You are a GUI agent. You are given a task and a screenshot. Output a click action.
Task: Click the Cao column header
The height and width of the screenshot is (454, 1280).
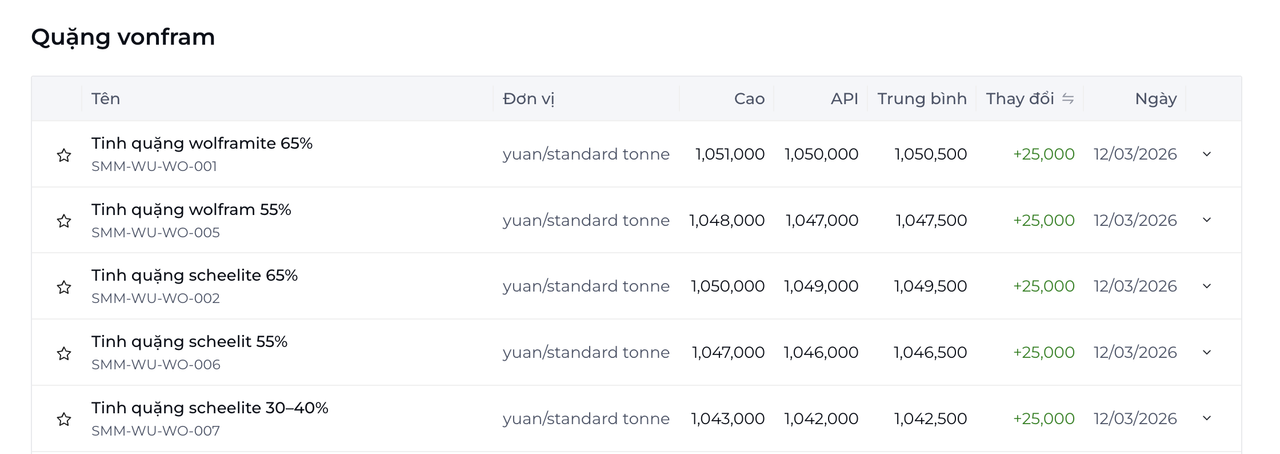(x=749, y=98)
